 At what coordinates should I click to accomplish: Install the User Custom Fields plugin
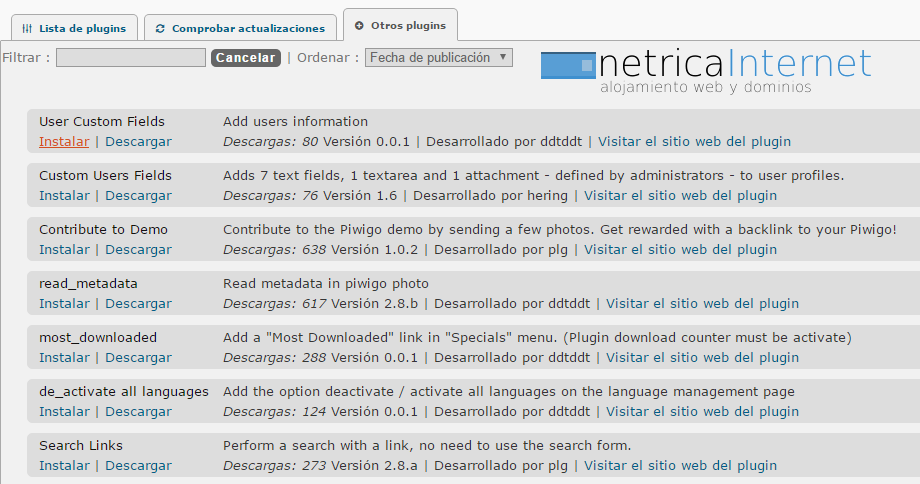coord(64,142)
